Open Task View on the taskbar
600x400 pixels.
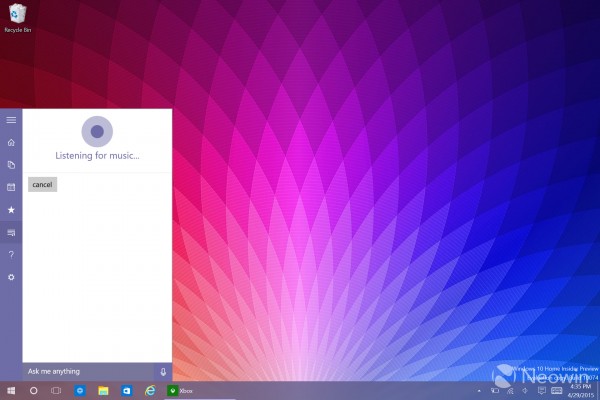tap(56, 390)
